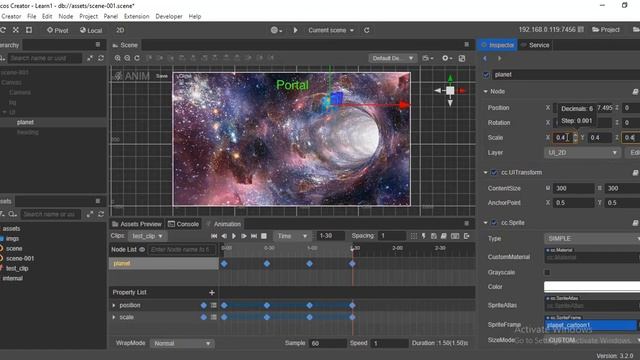
Task: Open the Current scene dropdown
Action: point(331,30)
